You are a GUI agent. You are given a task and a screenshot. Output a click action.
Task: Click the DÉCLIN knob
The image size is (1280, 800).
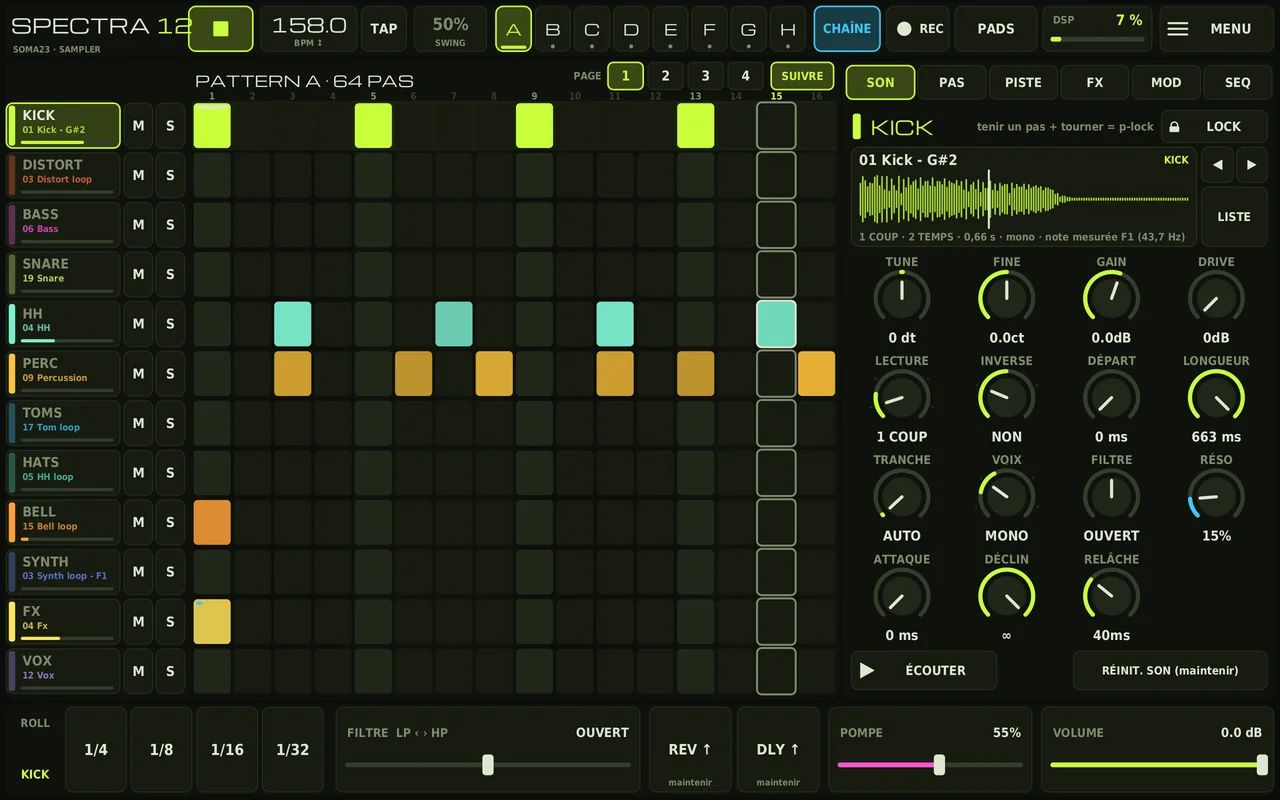[x=1006, y=595]
